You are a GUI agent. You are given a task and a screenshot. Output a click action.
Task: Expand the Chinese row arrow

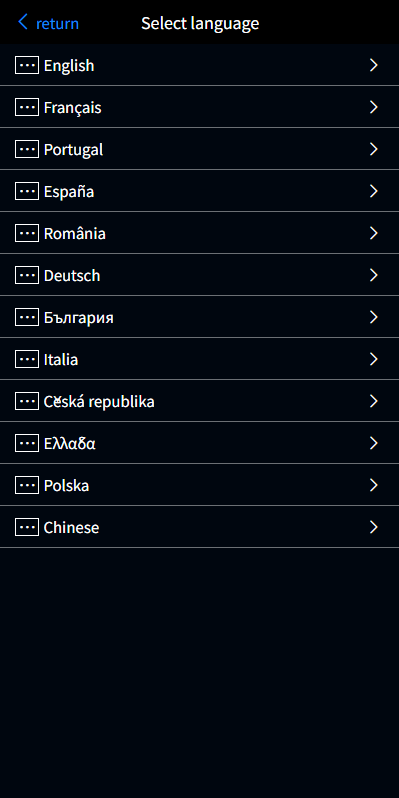pos(374,527)
